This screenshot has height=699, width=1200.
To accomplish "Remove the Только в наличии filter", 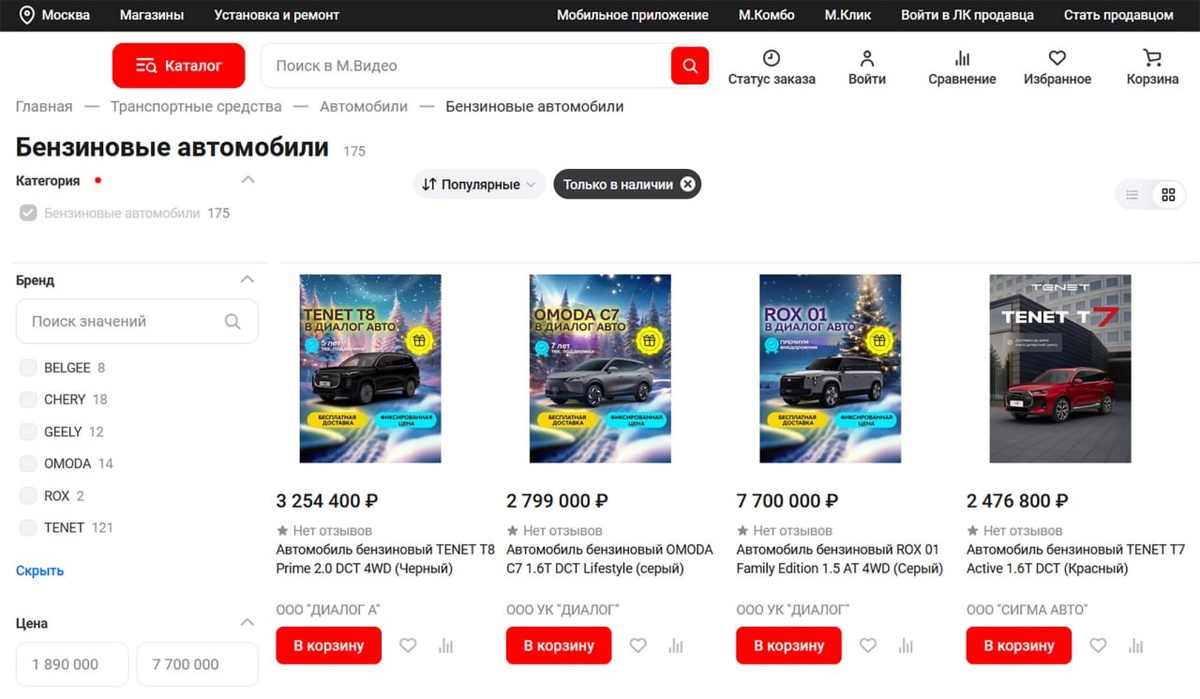I will point(688,184).
